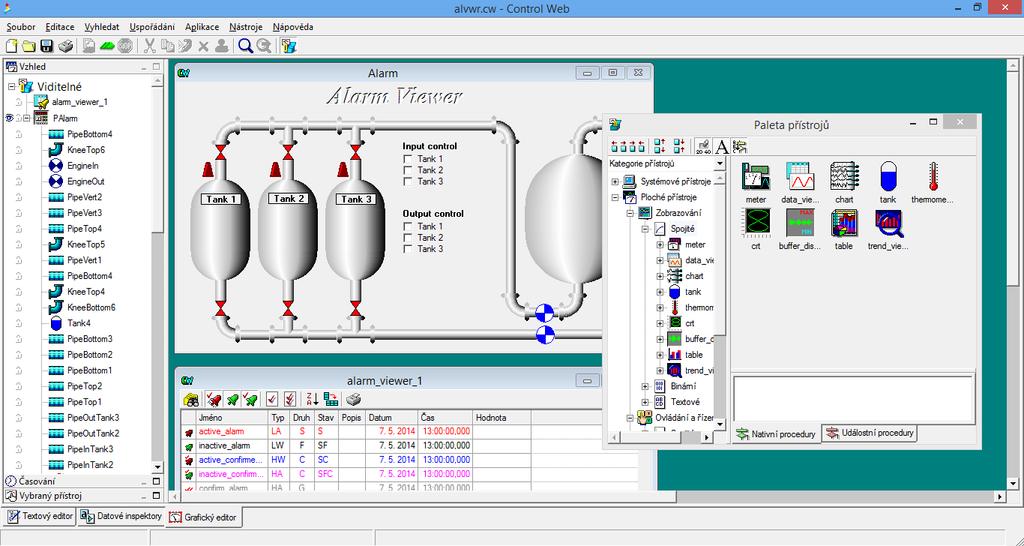Toggle the eye visibility icon beside PAlarm
The image size is (1024, 546).
click(9, 118)
